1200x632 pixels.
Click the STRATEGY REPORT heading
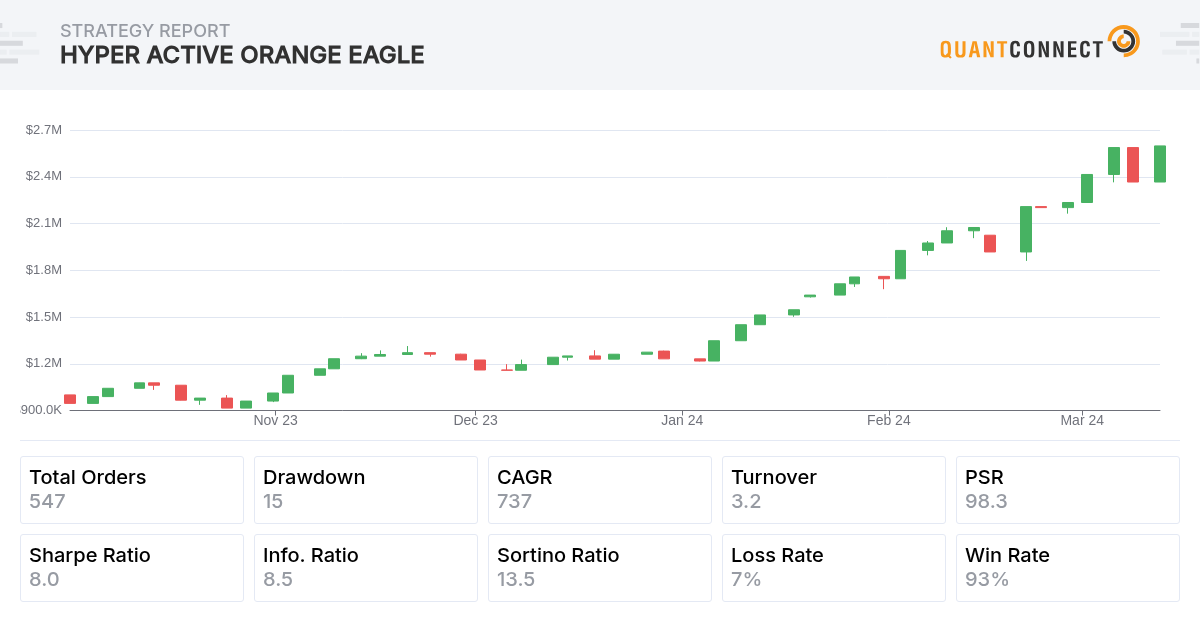(x=145, y=31)
